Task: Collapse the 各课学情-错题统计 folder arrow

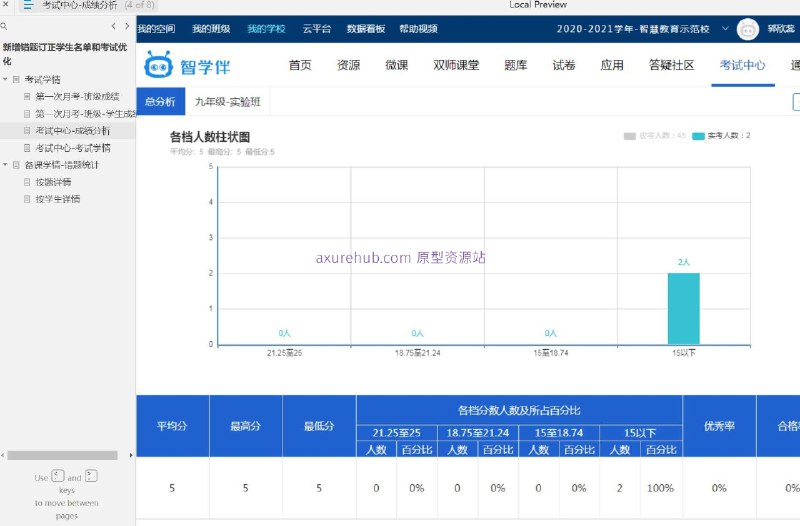Action: pyautogui.click(x=5, y=165)
